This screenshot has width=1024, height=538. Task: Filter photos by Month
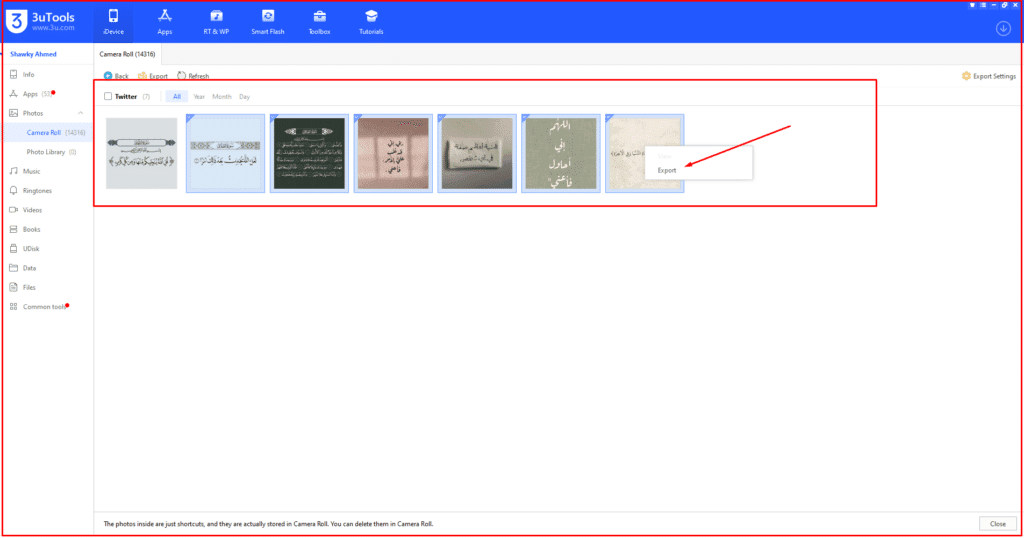[221, 97]
